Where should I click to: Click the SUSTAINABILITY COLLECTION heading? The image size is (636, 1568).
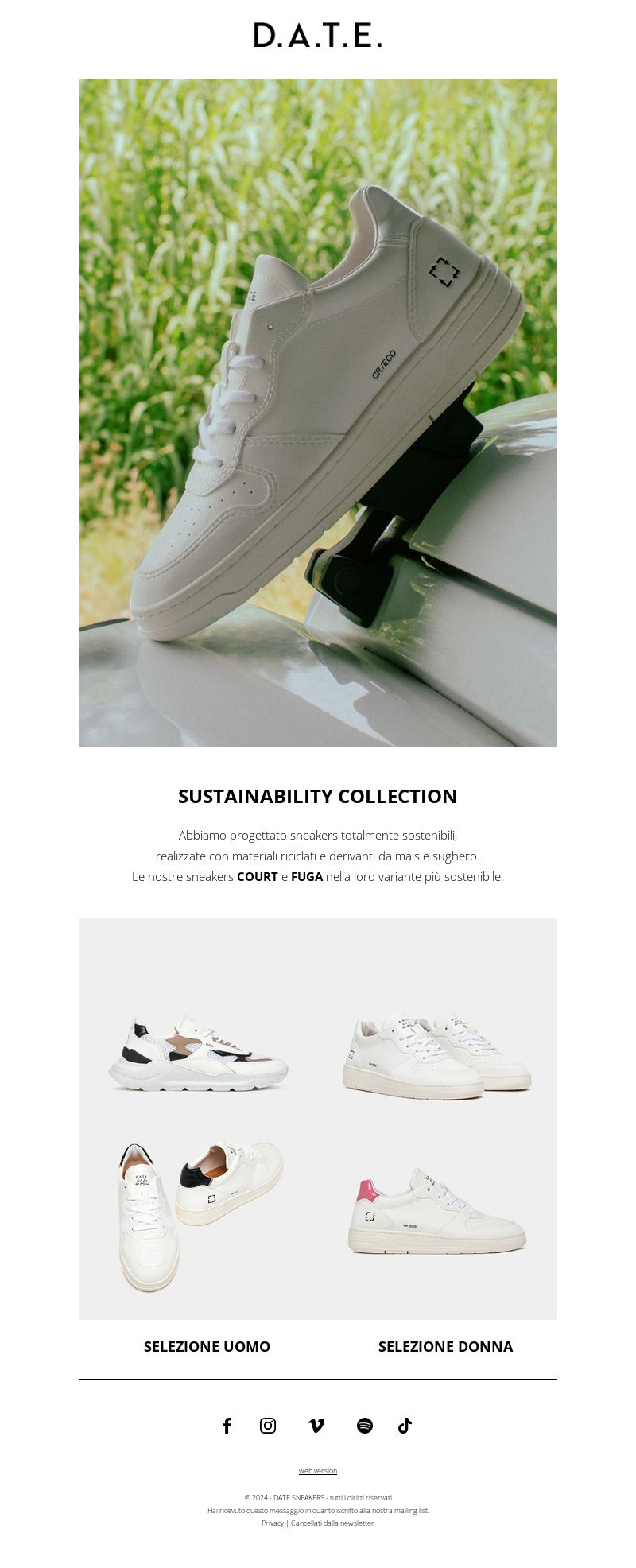point(318,797)
